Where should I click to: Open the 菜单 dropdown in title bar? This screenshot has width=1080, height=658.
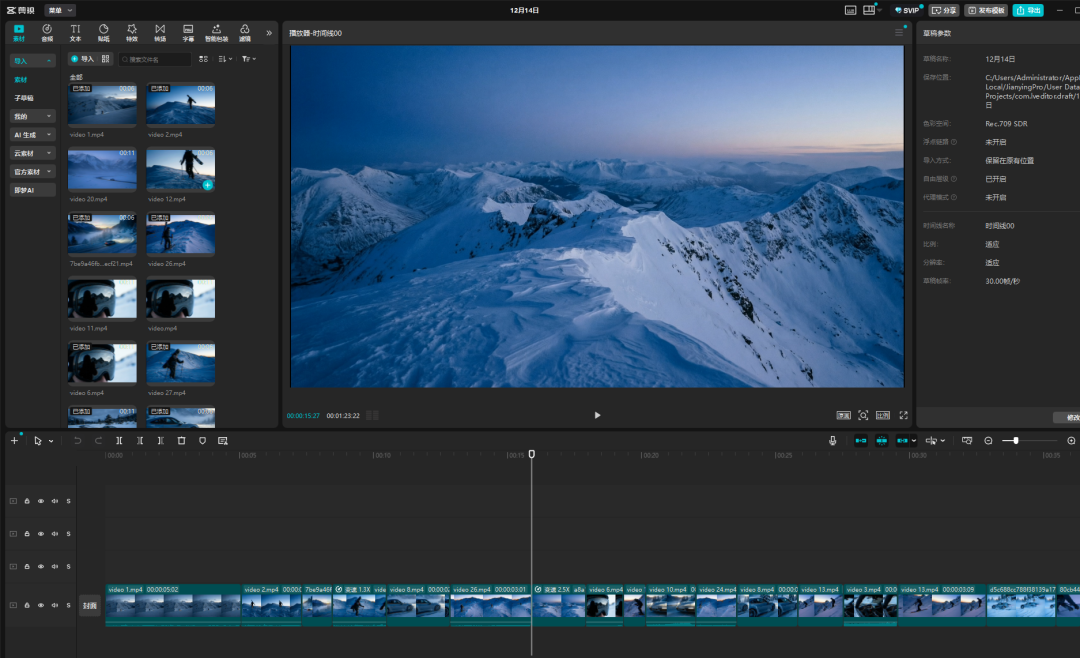pos(59,10)
